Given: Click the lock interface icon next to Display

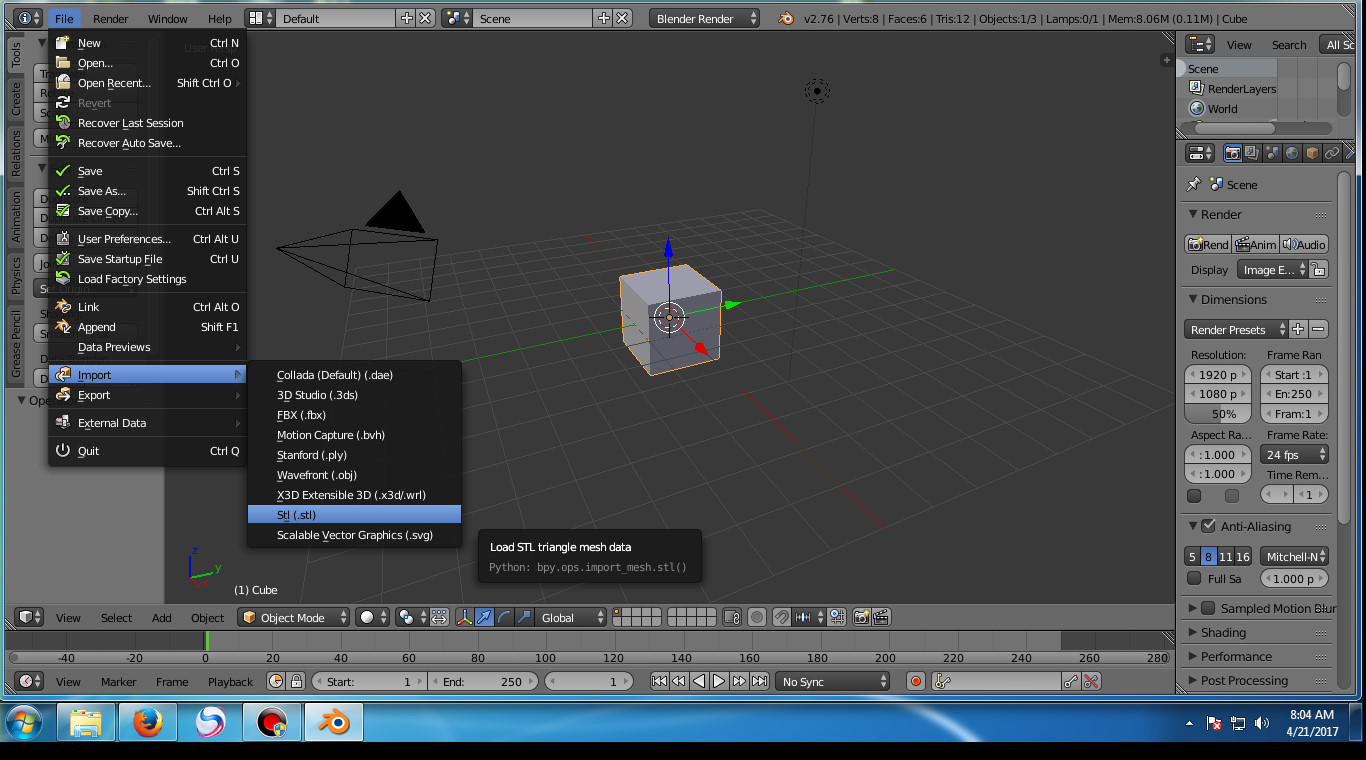Looking at the screenshot, I should (1319, 270).
